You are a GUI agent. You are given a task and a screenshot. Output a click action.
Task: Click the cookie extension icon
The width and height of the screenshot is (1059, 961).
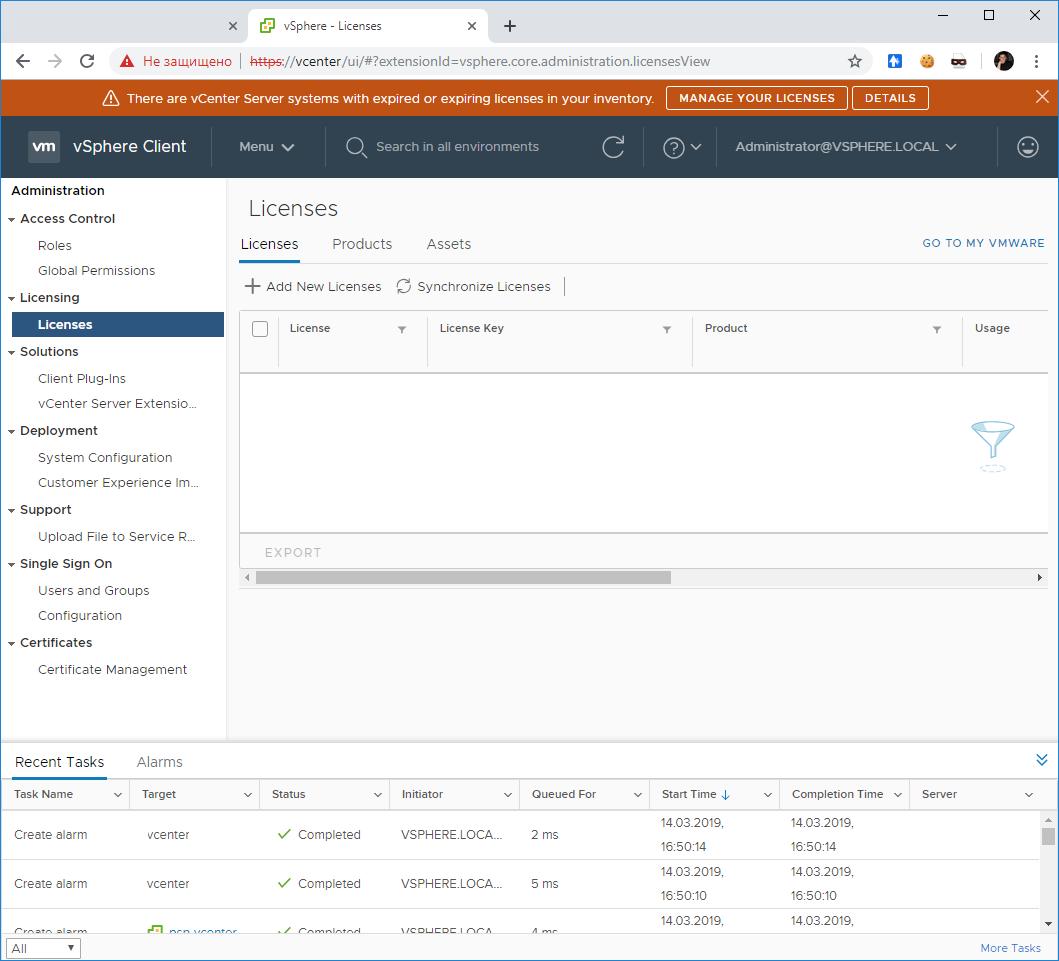pyautogui.click(x=927, y=61)
